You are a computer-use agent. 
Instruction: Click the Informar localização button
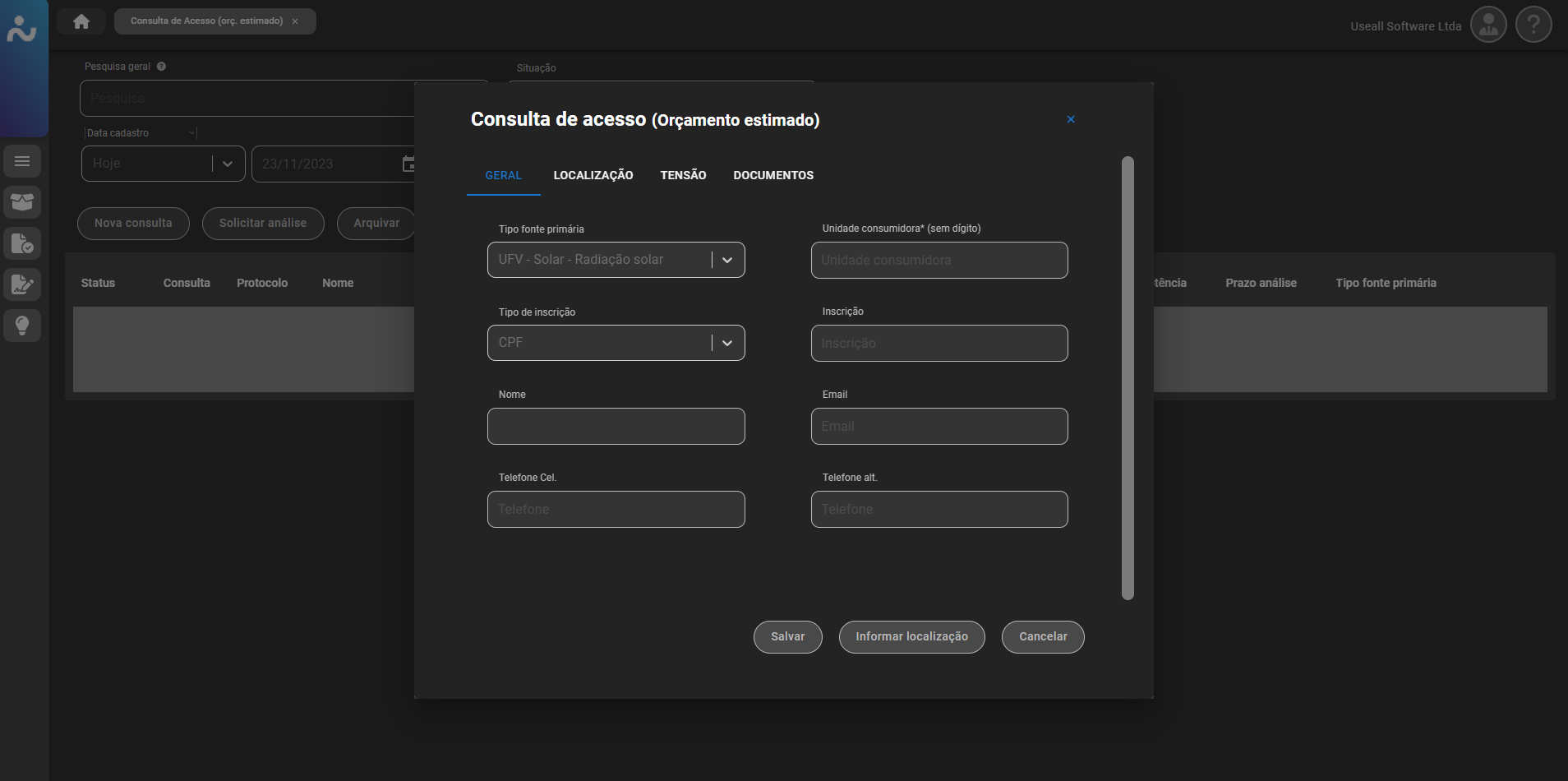(x=911, y=637)
